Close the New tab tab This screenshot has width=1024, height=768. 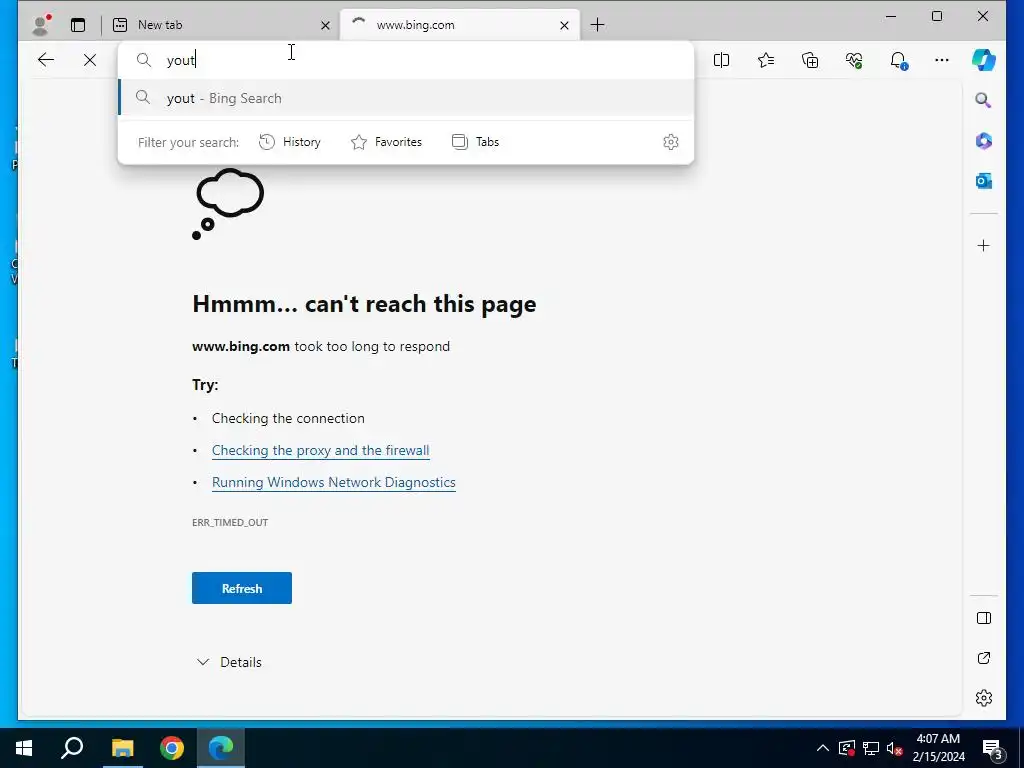(x=325, y=25)
